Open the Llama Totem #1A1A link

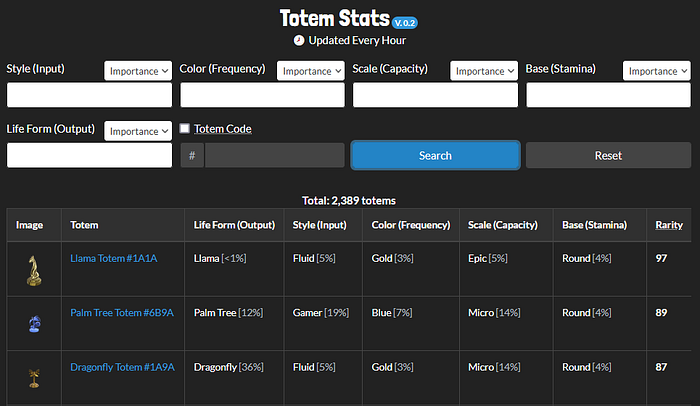(x=114, y=258)
